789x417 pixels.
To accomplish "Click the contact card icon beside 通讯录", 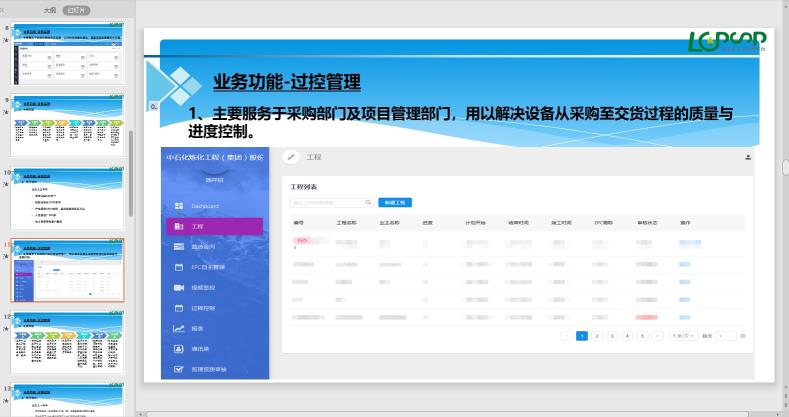I will [x=179, y=349].
